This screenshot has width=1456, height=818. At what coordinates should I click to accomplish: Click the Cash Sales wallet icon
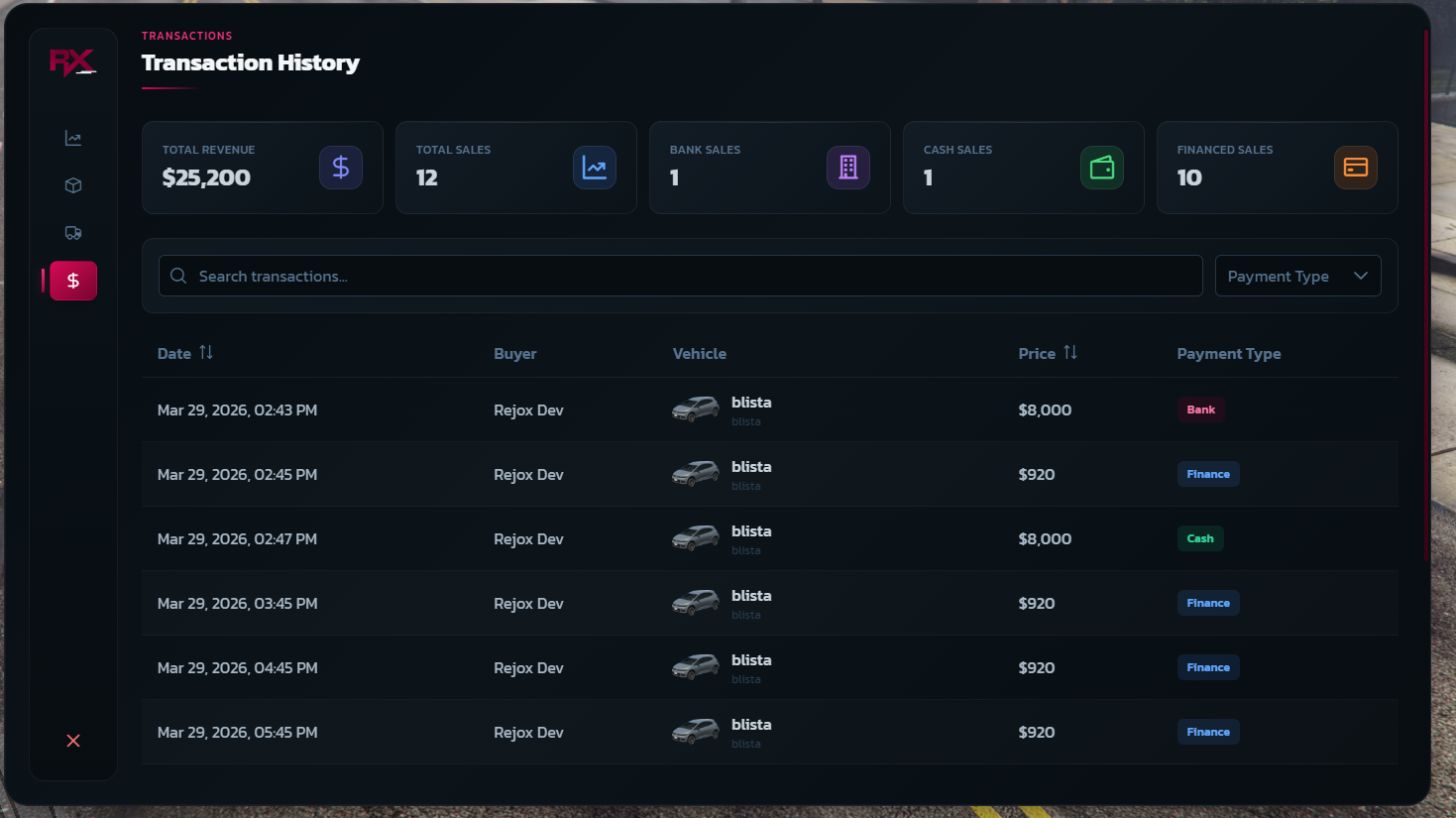coord(1101,168)
